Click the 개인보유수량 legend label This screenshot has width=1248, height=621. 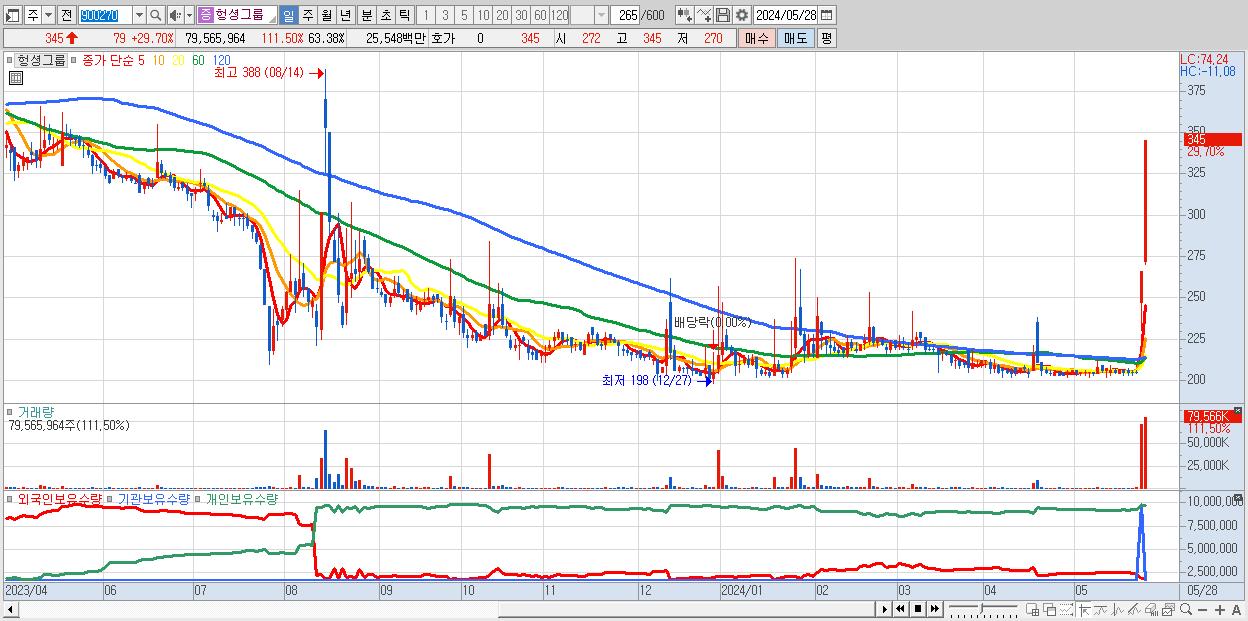241,498
